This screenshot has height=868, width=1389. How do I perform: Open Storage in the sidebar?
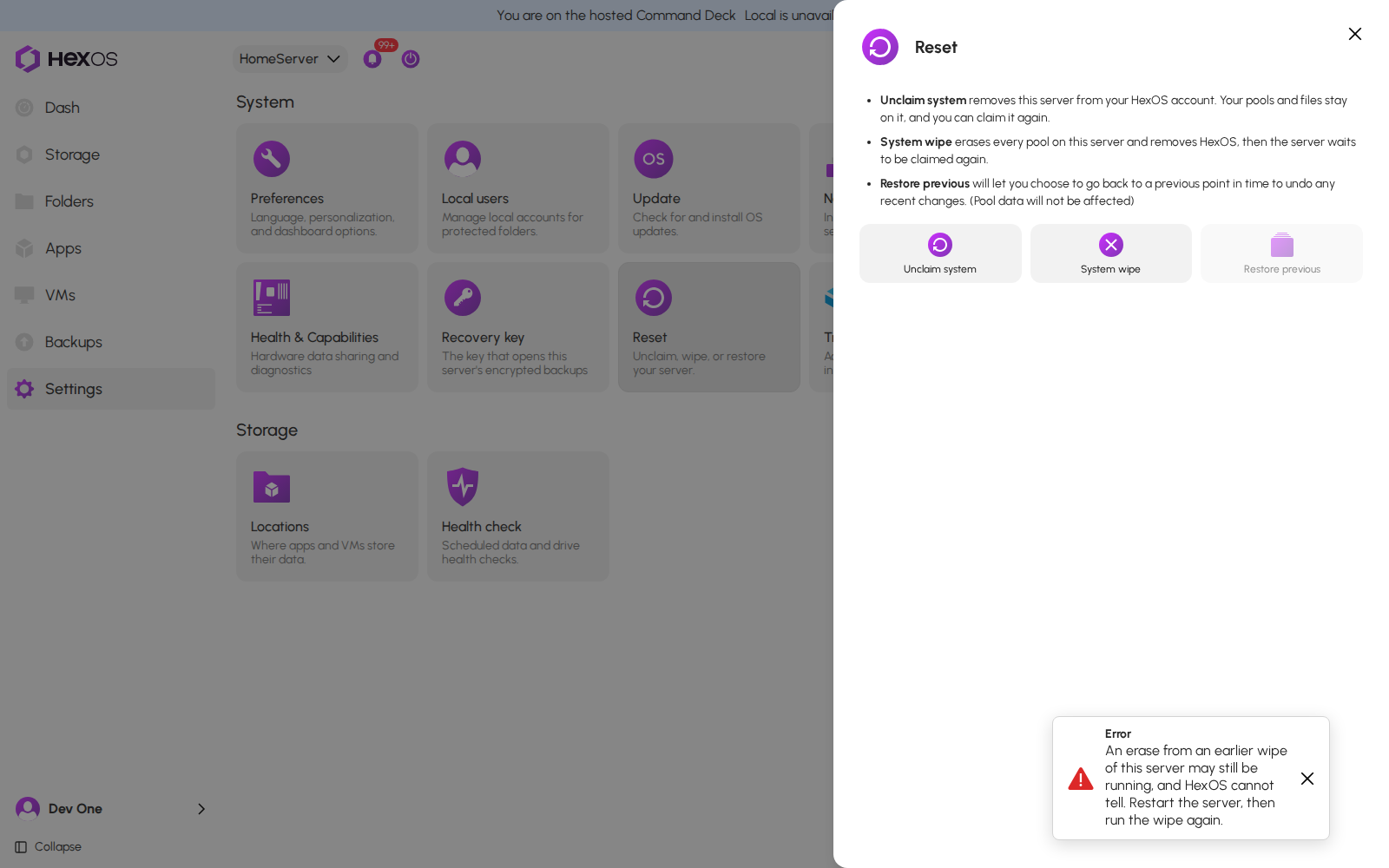pyautogui.click(x=111, y=155)
